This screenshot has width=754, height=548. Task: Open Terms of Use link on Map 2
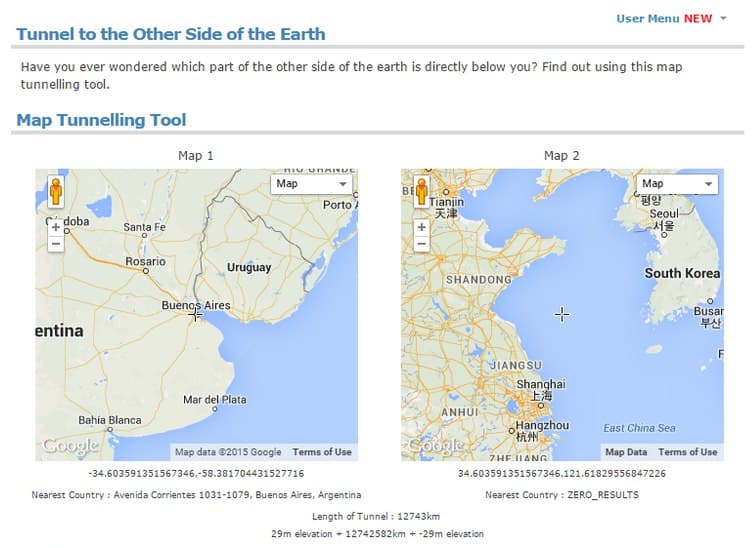[x=688, y=452]
